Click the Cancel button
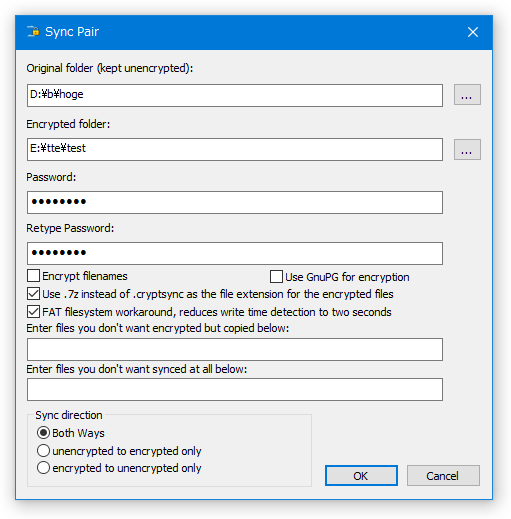The image size is (511, 519). (443, 475)
